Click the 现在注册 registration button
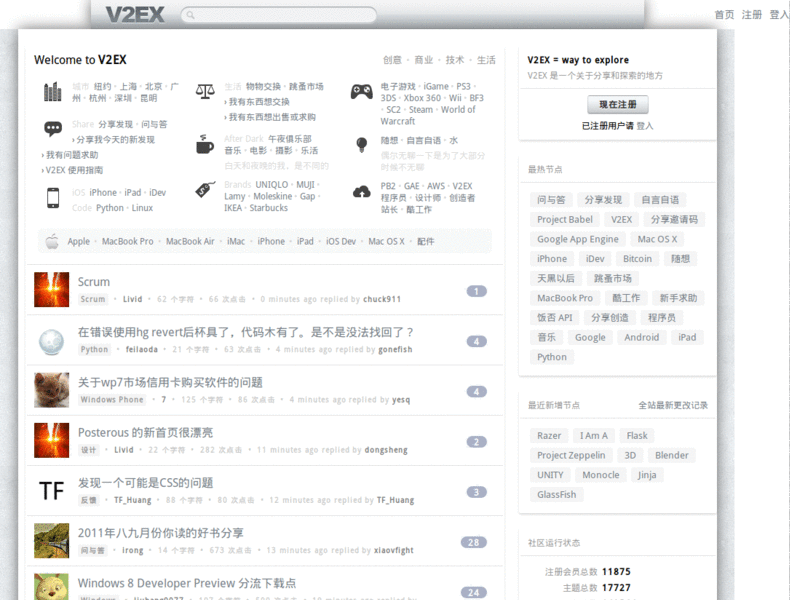The width and height of the screenshot is (800, 600). pyautogui.click(x=617, y=104)
